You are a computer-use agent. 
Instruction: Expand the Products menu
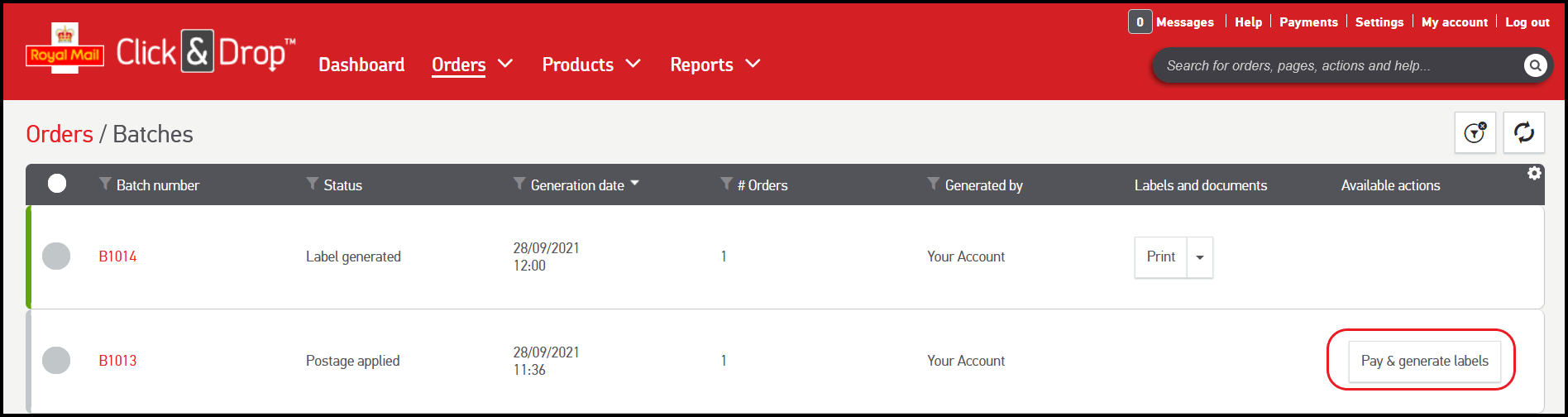[590, 65]
